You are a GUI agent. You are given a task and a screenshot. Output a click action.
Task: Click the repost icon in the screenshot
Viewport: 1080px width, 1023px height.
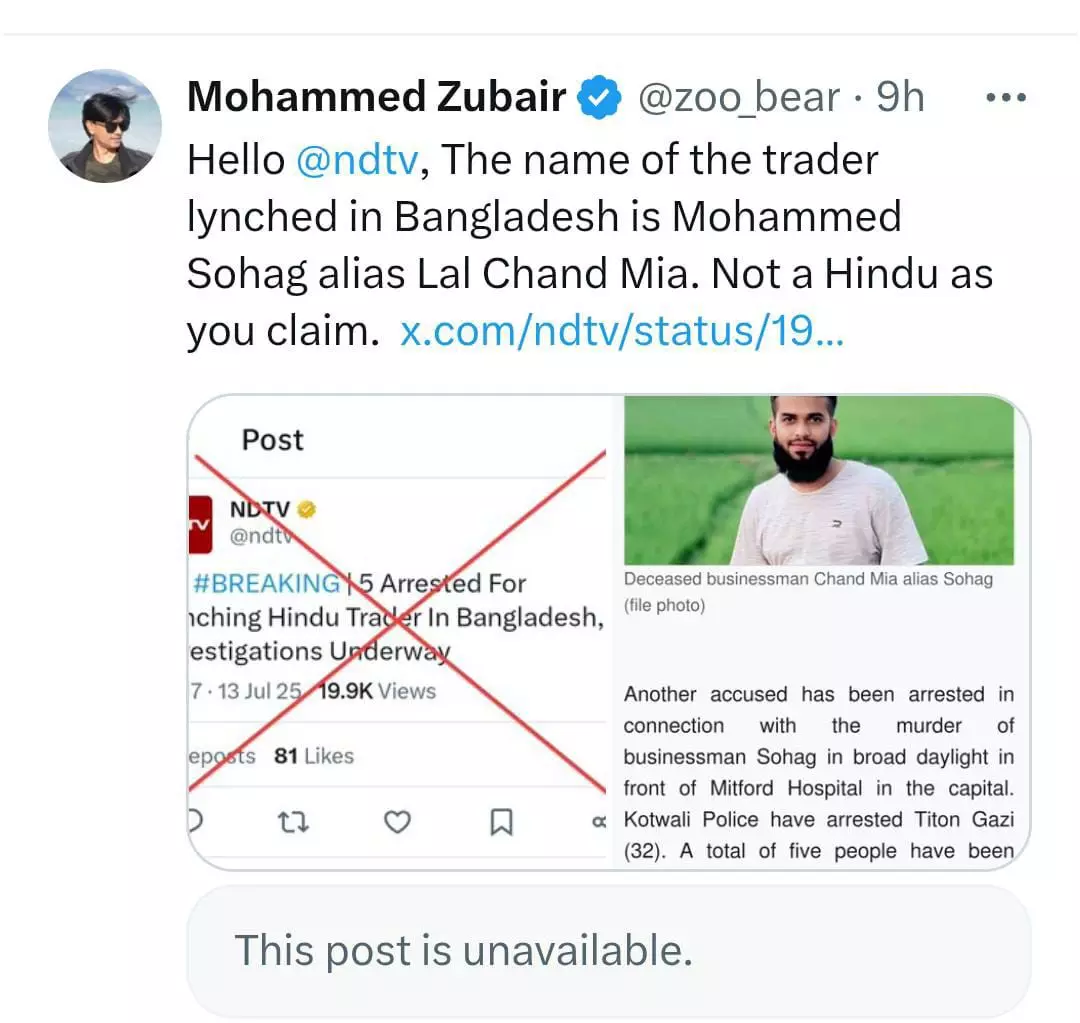click(293, 822)
